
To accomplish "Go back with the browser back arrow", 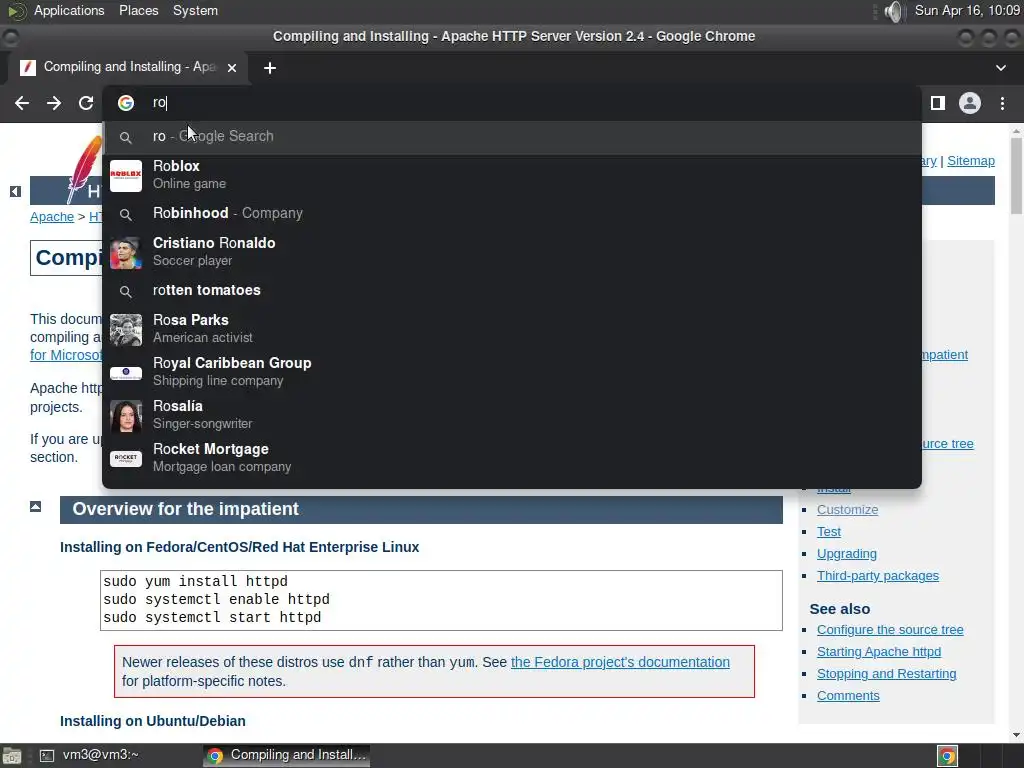I will coord(22,103).
